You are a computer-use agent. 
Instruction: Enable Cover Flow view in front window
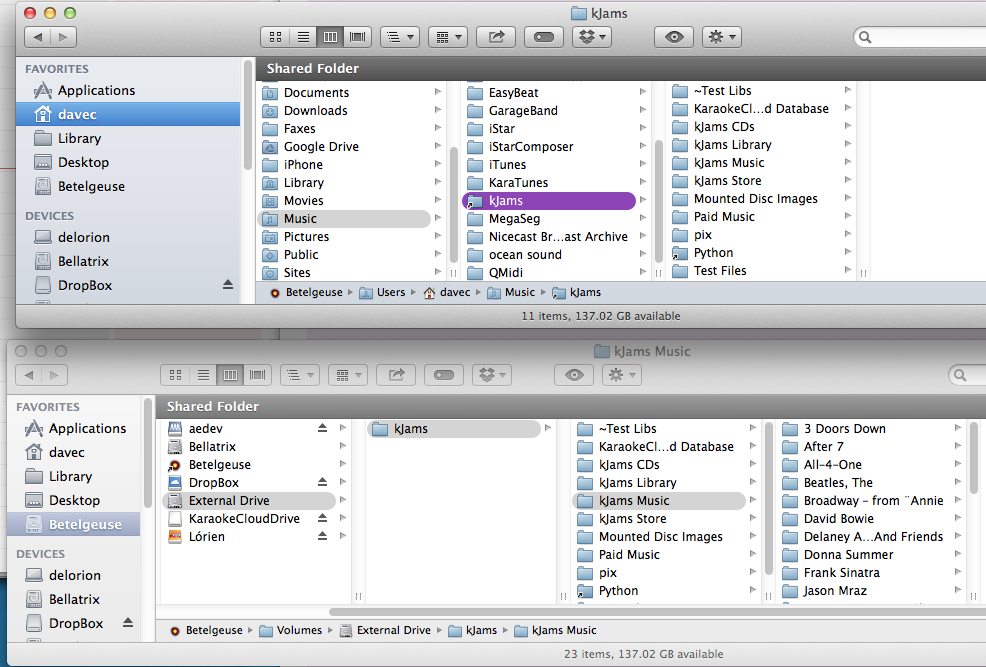(358, 37)
